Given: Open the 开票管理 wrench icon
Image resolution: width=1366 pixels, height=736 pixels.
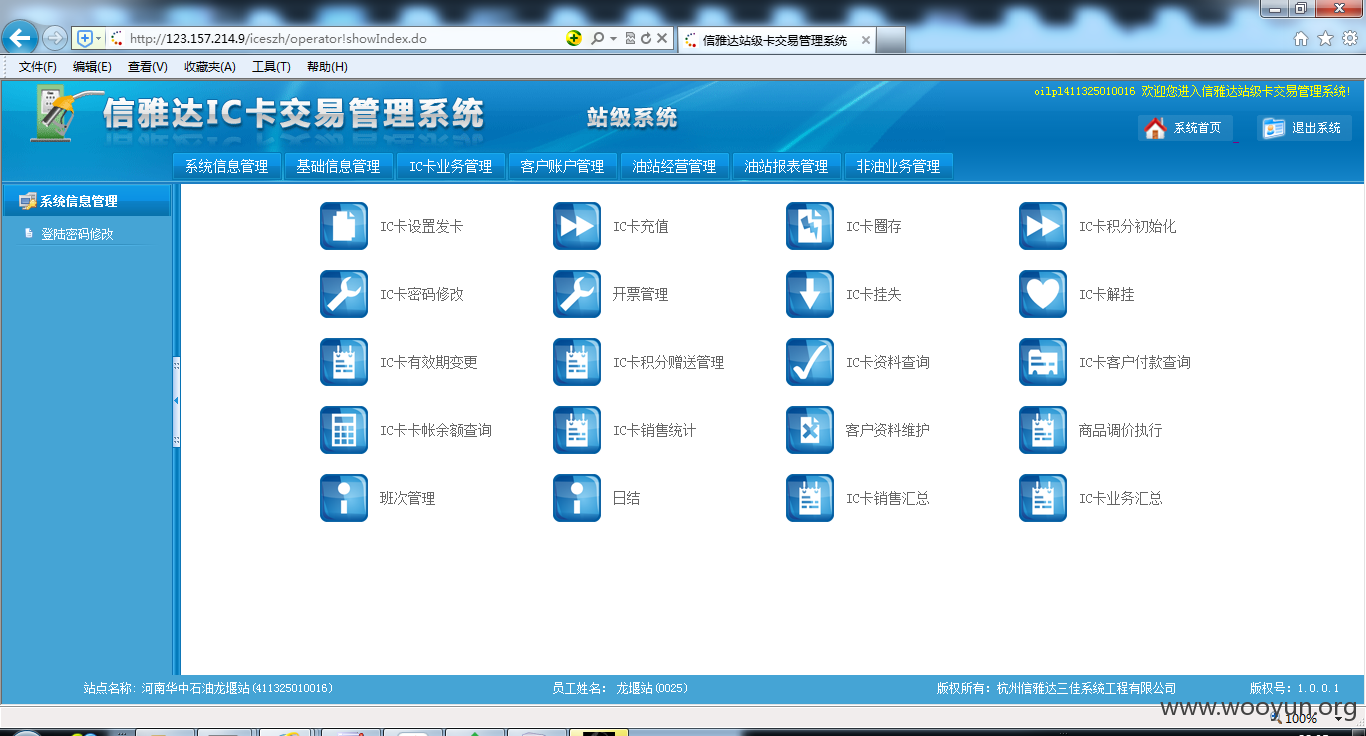Looking at the screenshot, I should coord(577,294).
